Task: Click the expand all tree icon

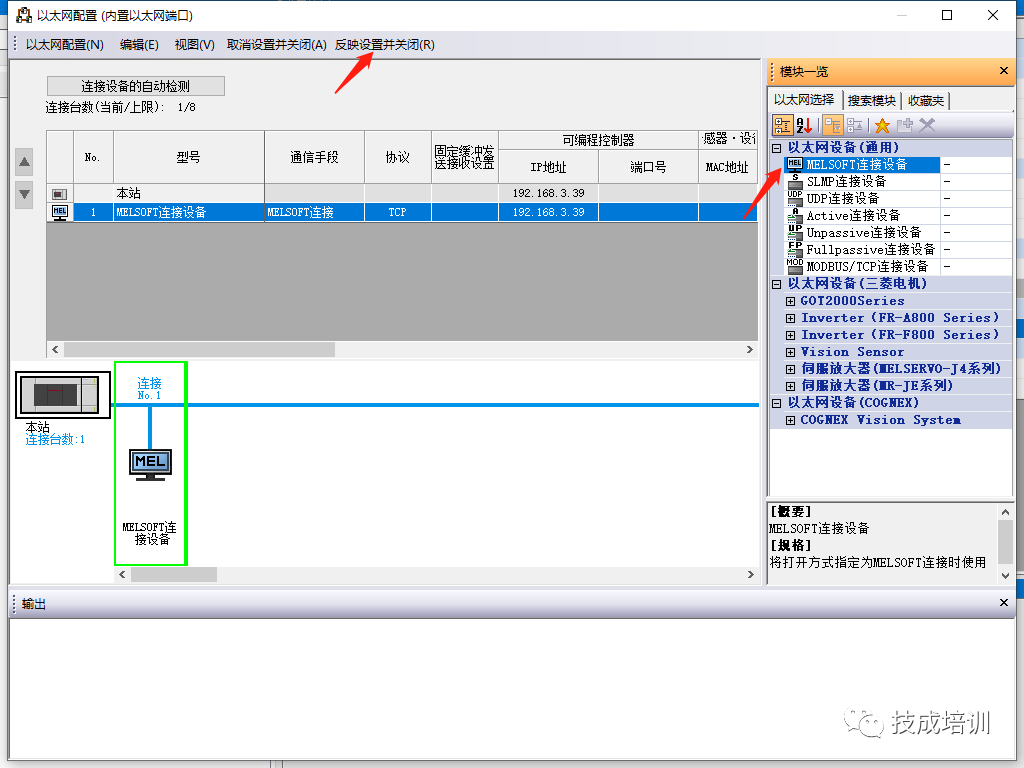Action: (854, 125)
